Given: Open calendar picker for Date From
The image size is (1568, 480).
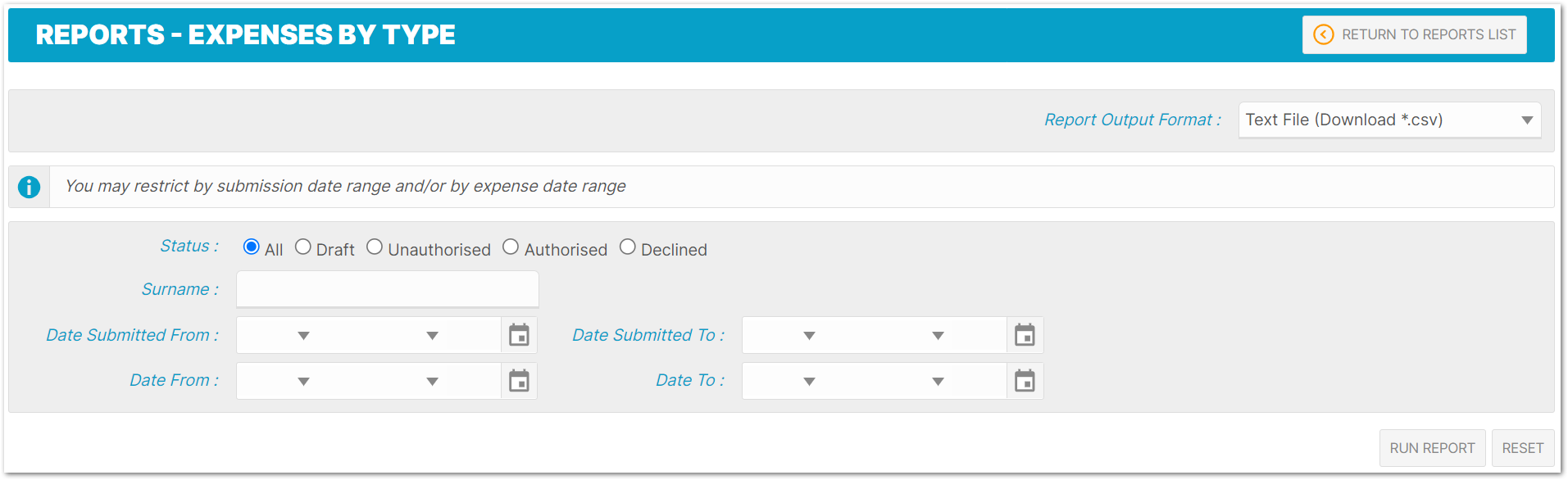Looking at the screenshot, I should pyautogui.click(x=519, y=381).
